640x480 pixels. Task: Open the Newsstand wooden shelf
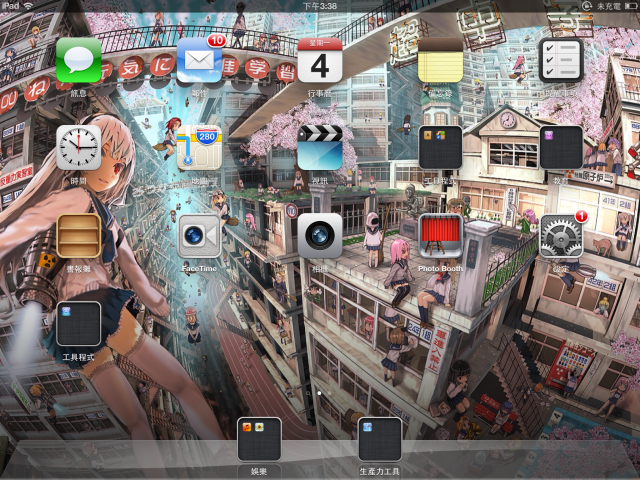pyautogui.click(x=78, y=236)
